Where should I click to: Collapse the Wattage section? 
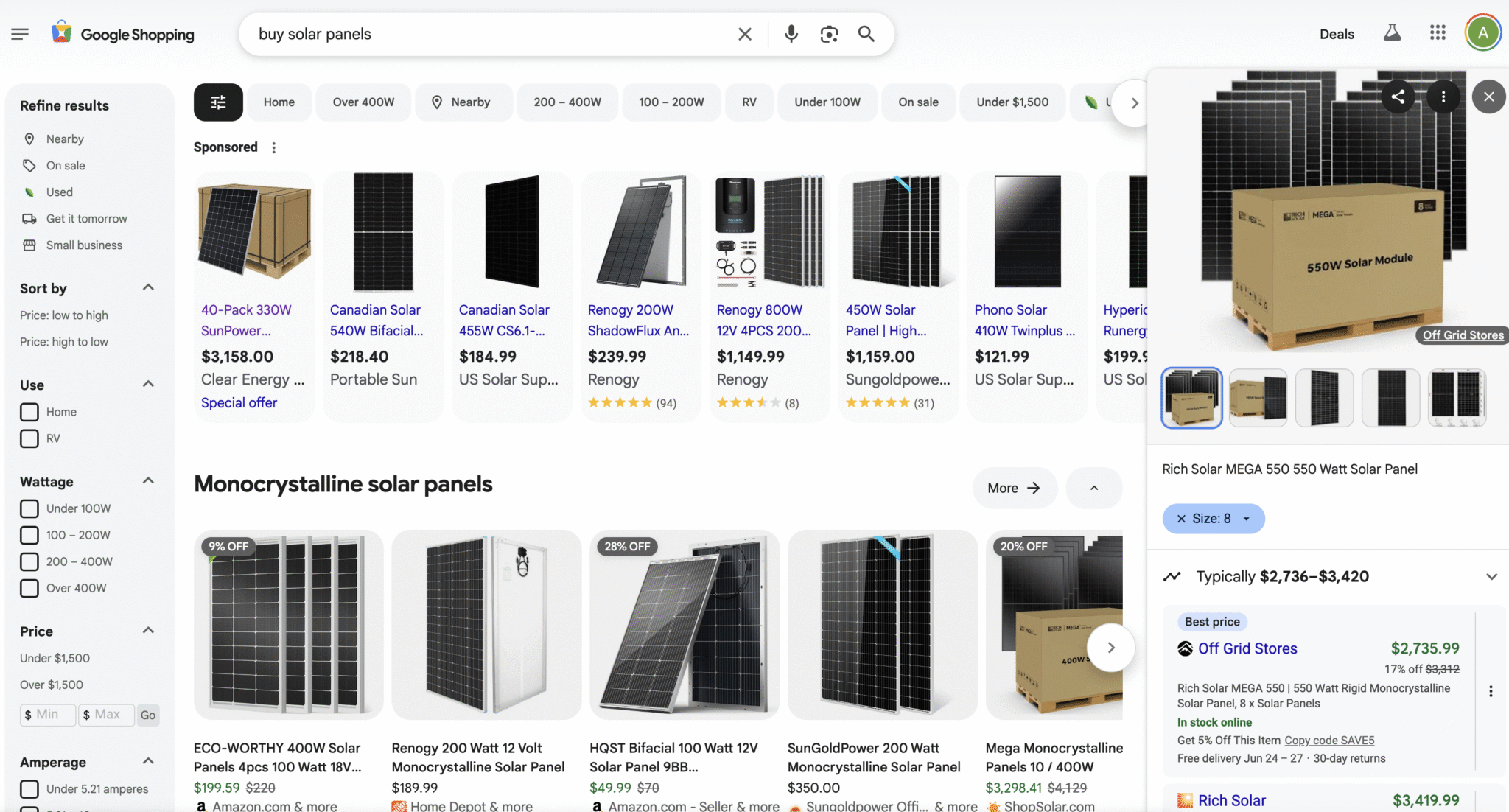click(x=148, y=480)
